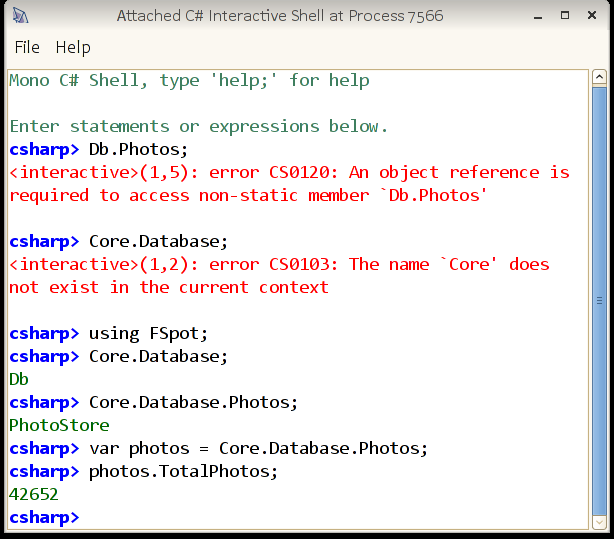This screenshot has height=539, width=614.
Task: Click the 'Mono C# Shell' welcome line
Action: tap(189, 80)
